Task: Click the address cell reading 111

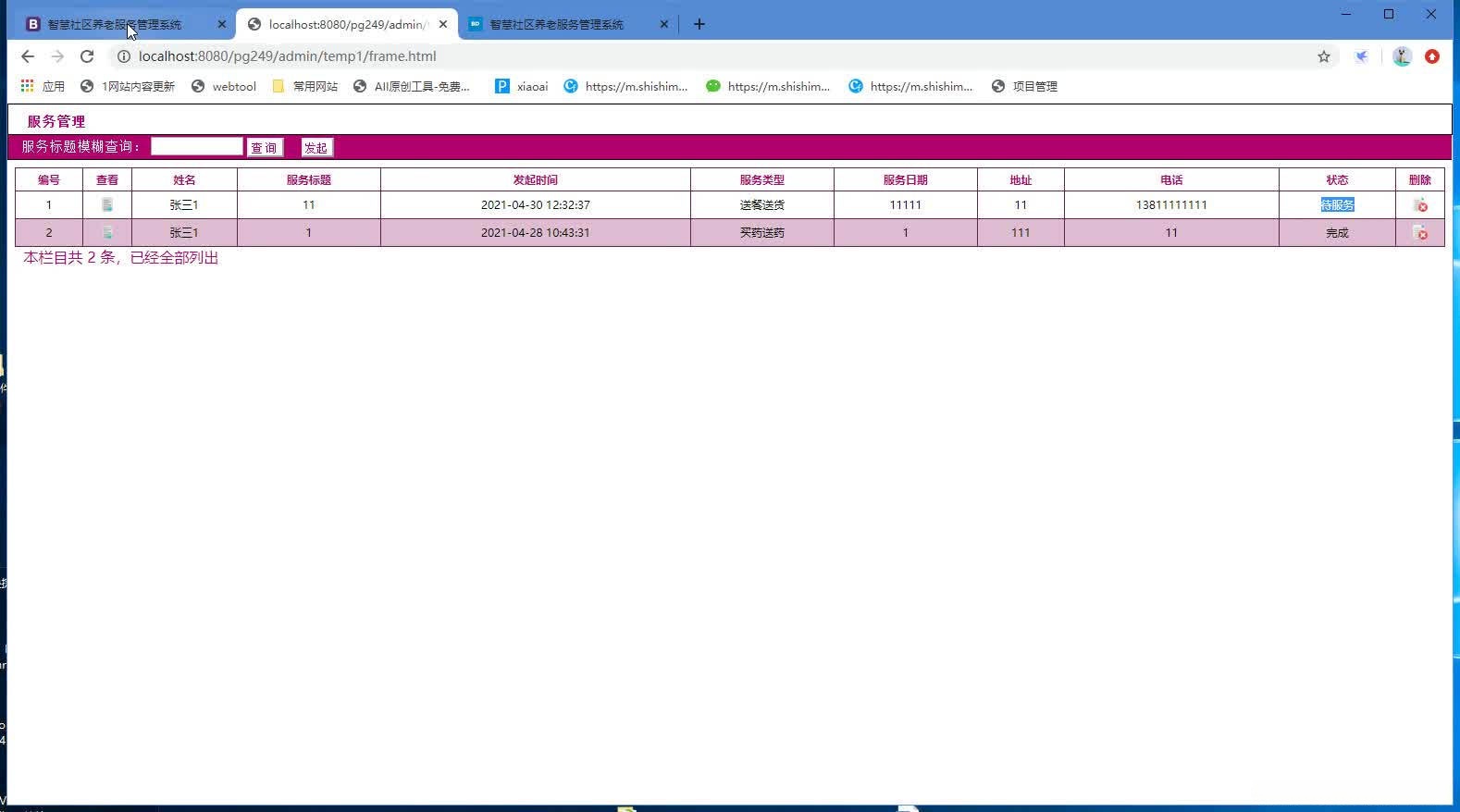Action: click(x=1021, y=232)
